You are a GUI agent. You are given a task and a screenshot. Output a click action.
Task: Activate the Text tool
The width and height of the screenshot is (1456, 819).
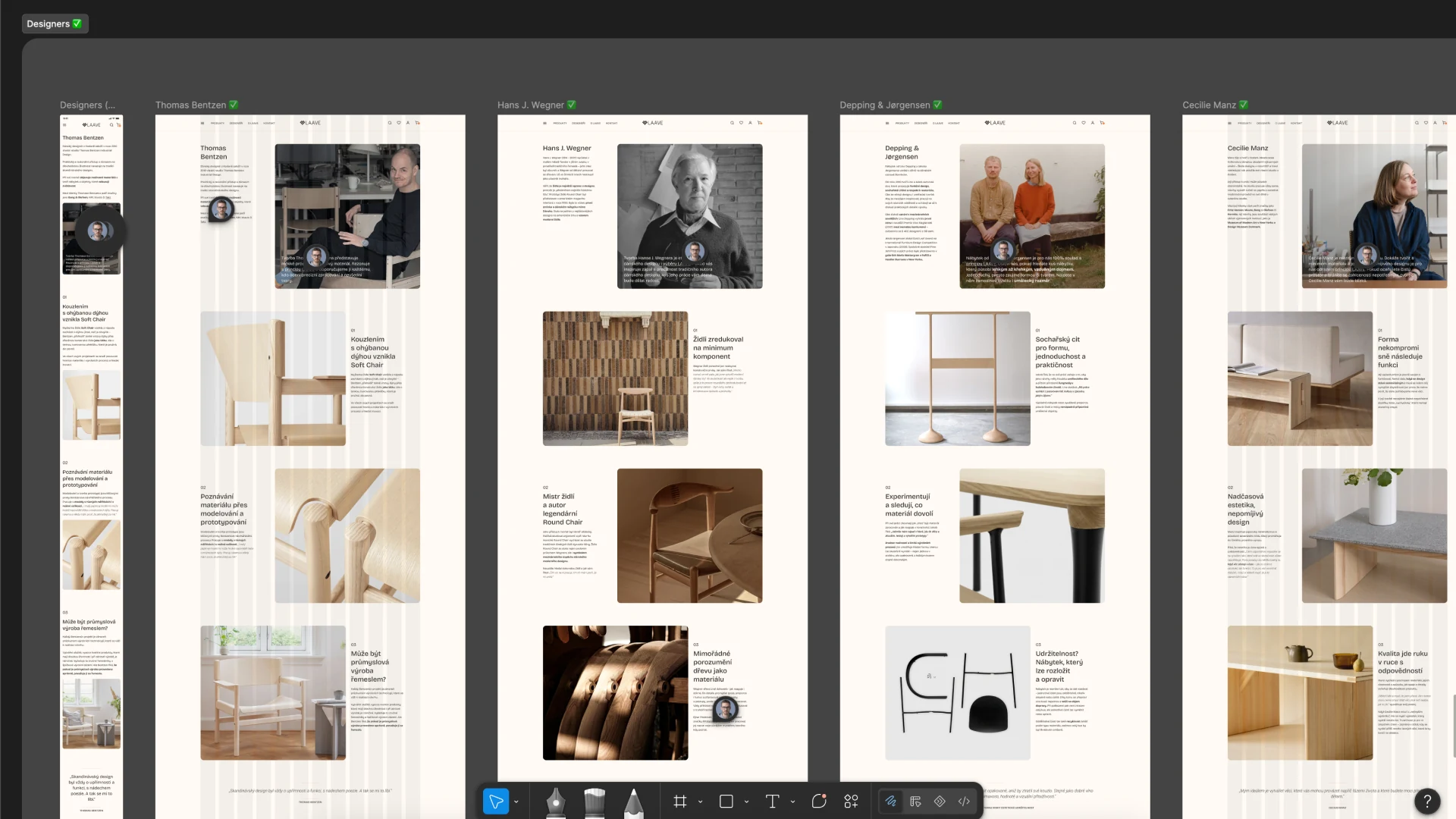click(x=773, y=802)
